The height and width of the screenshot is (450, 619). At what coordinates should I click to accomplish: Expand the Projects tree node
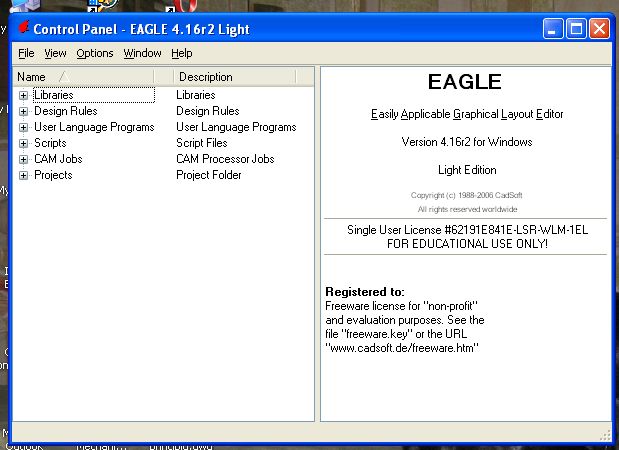tap(23, 175)
